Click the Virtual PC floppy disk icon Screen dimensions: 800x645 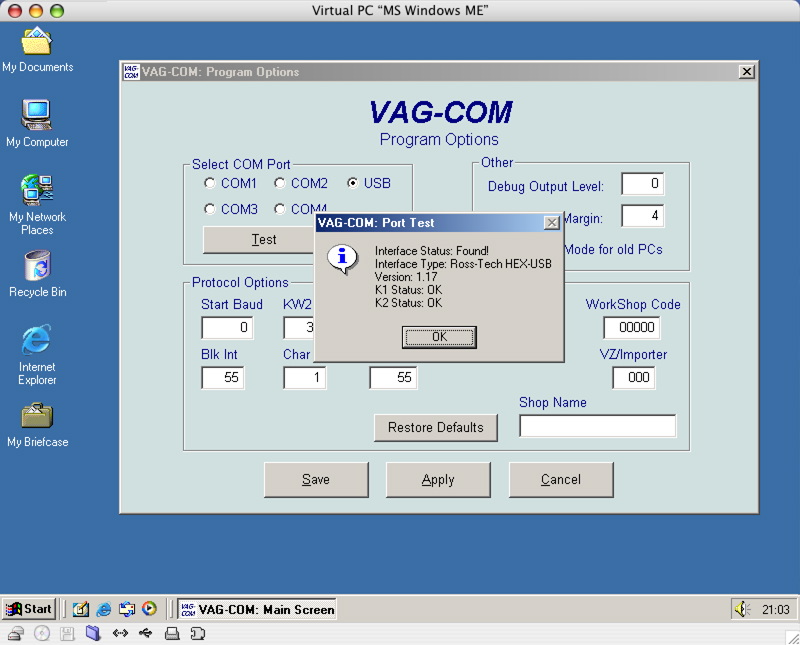67,634
